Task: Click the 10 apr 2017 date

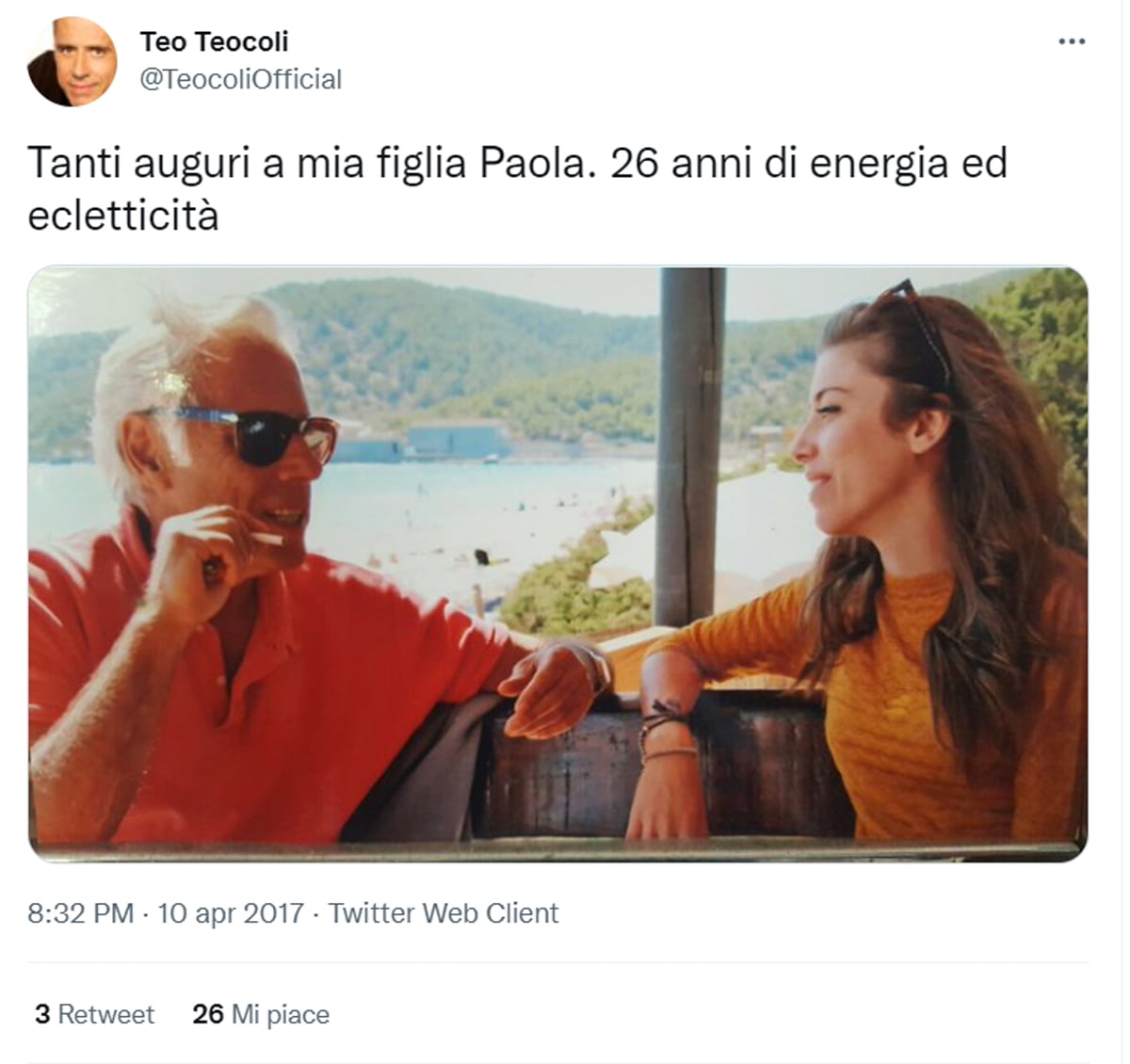Action: [230, 912]
